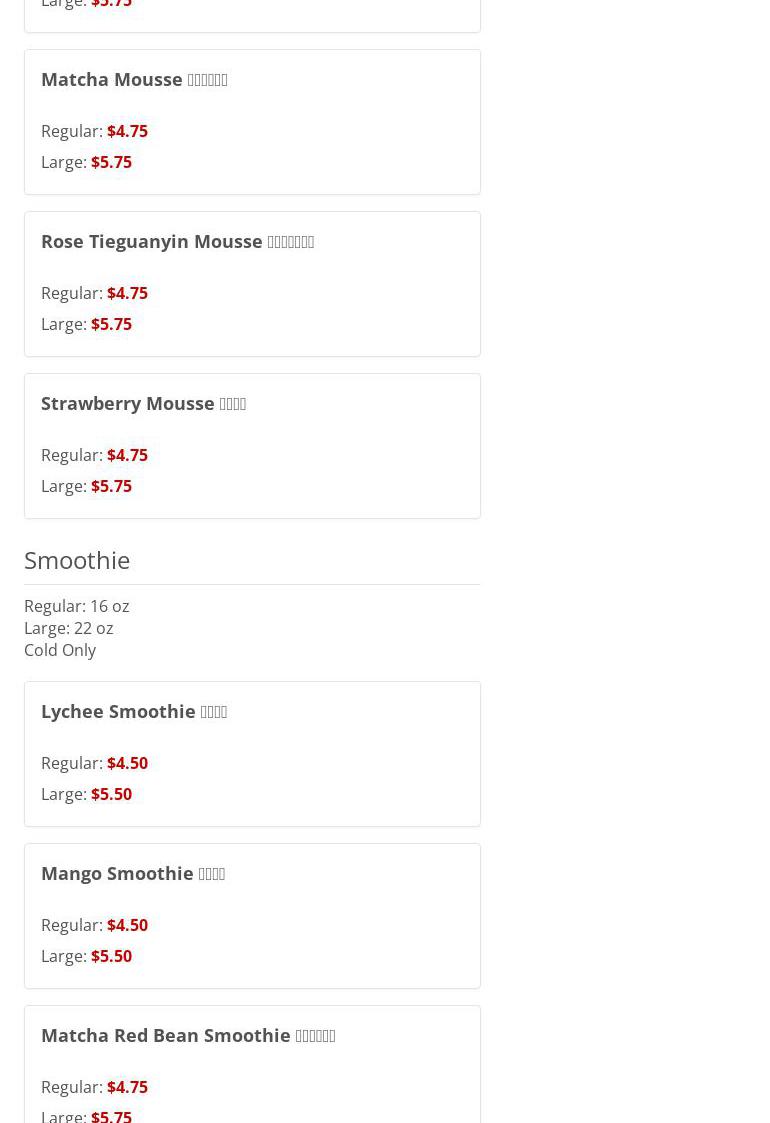Click the Smoothie section heading

(77, 560)
